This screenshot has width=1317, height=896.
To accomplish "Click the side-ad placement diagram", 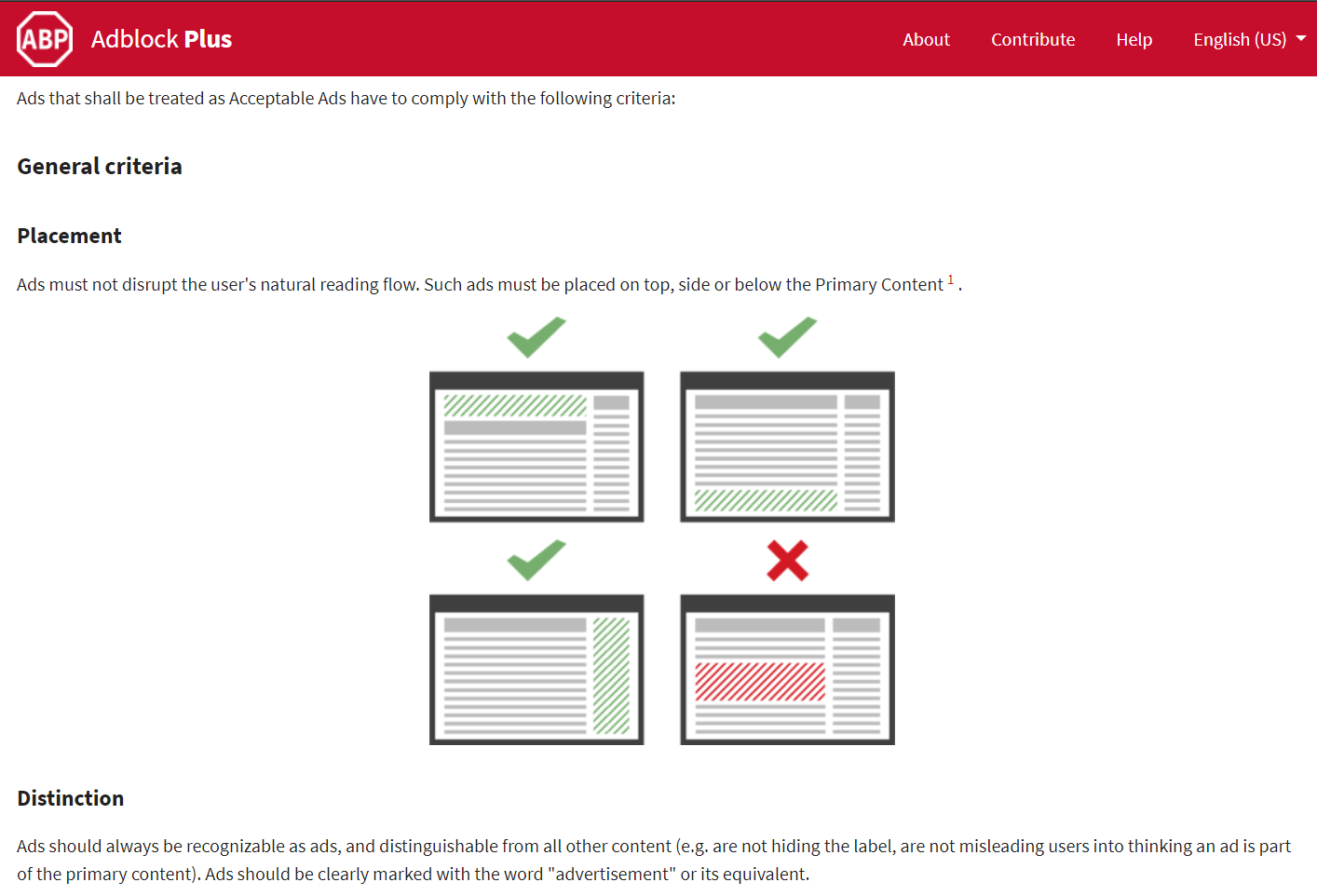I will [536, 670].
